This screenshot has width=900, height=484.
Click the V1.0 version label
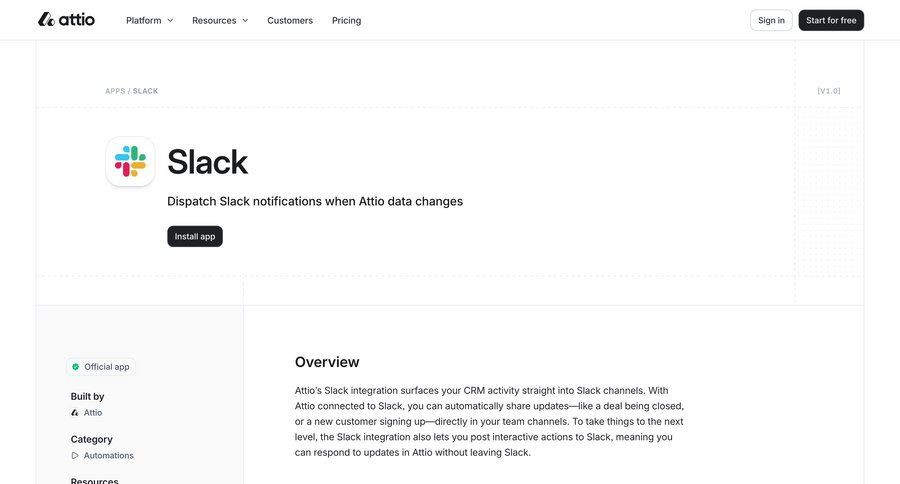click(x=829, y=91)
